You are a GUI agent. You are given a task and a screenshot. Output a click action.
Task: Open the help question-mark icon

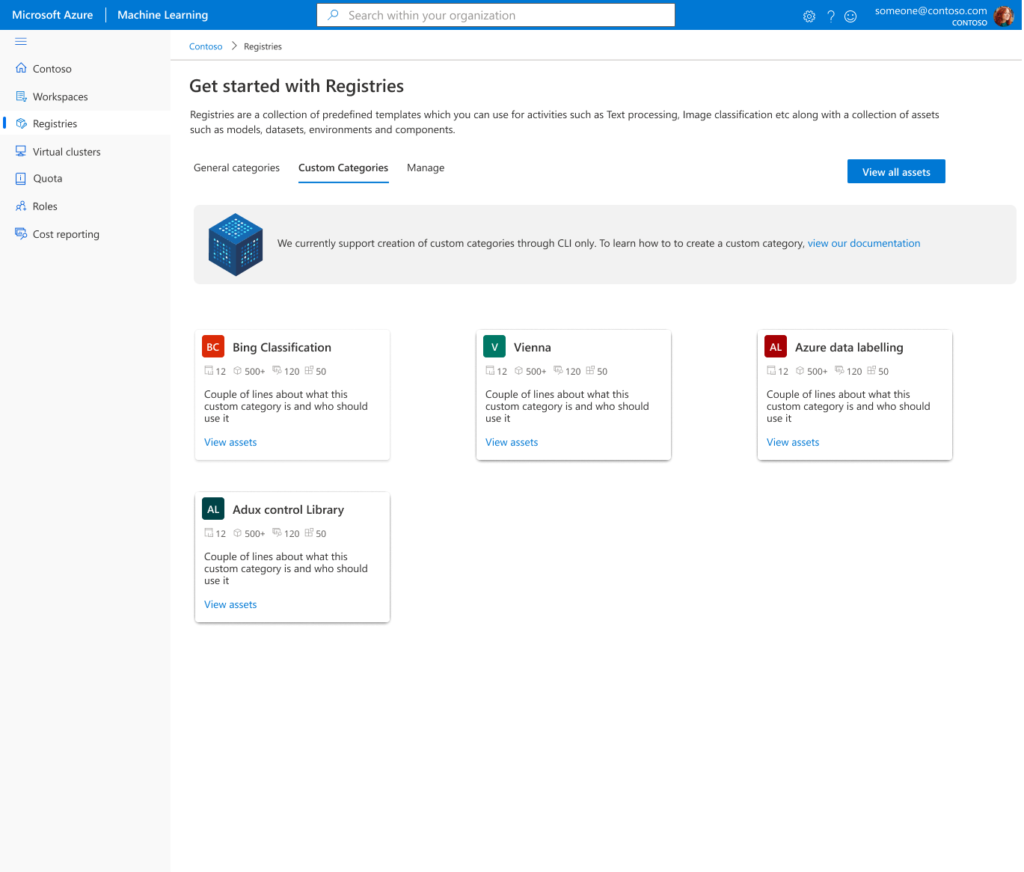pyautogui.click(x=830, y=16)
